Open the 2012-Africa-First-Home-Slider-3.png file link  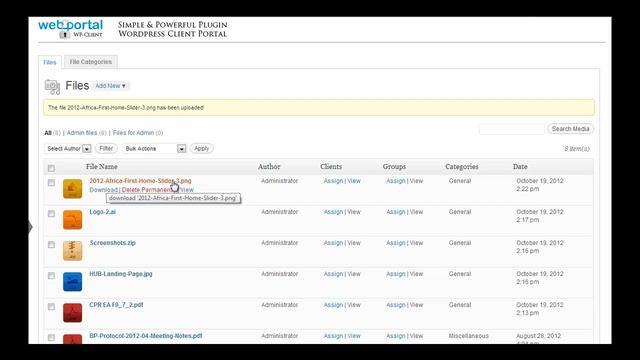pyautogui.click(x=140, y=180)
